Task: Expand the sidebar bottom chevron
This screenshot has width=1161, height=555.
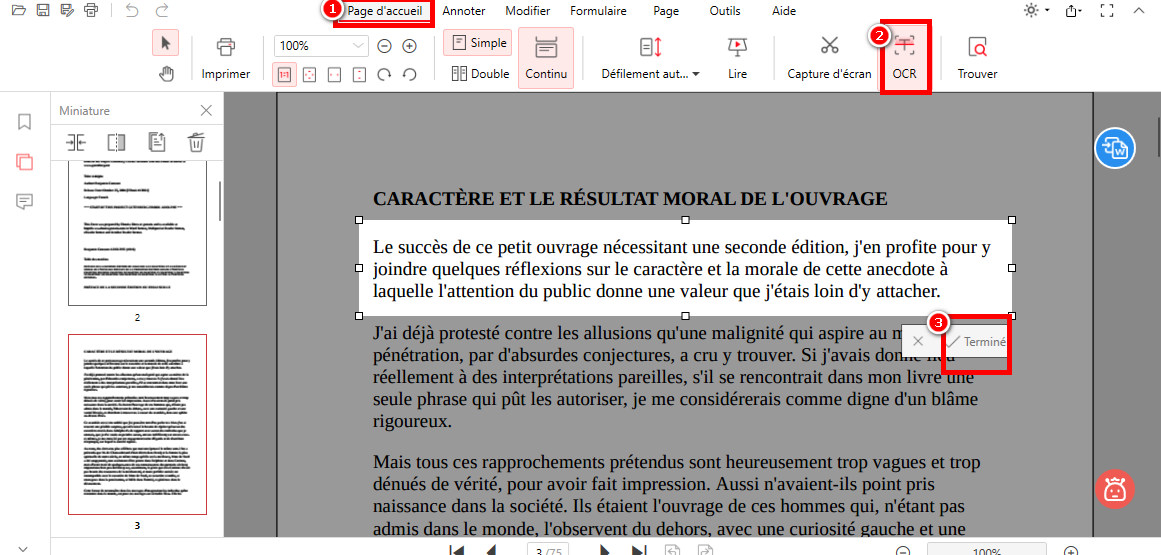Action: [x=23, y=548]
